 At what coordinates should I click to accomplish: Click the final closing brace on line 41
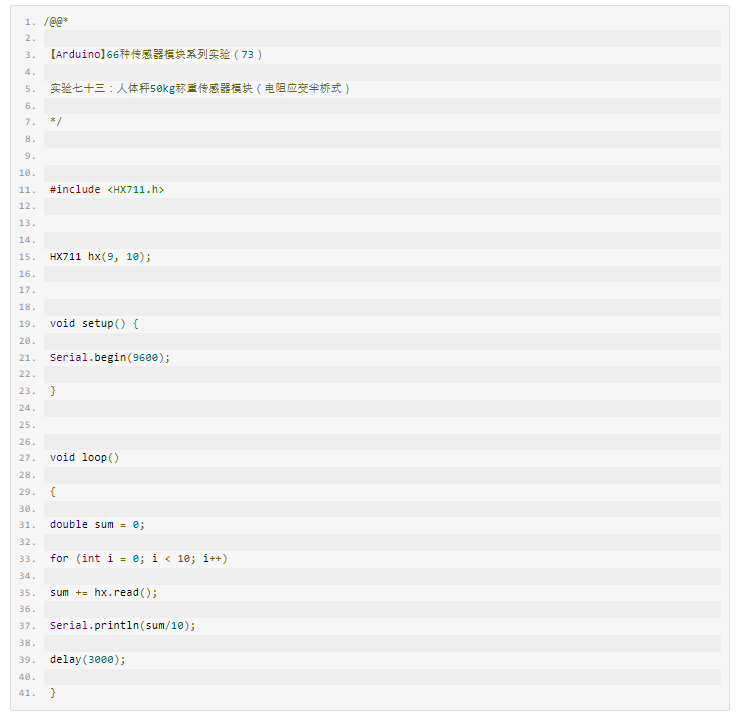click(x=53, y=693)
